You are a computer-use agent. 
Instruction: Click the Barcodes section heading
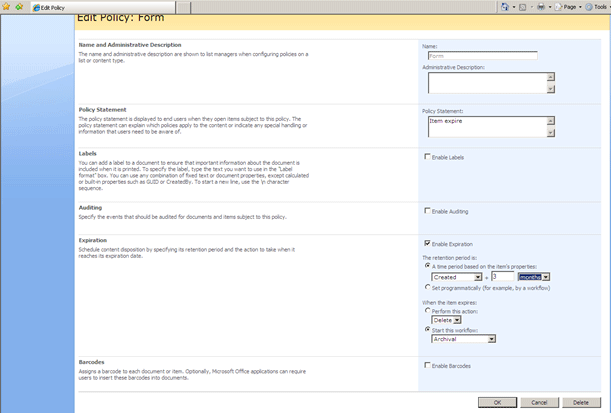tap(92, 362)
